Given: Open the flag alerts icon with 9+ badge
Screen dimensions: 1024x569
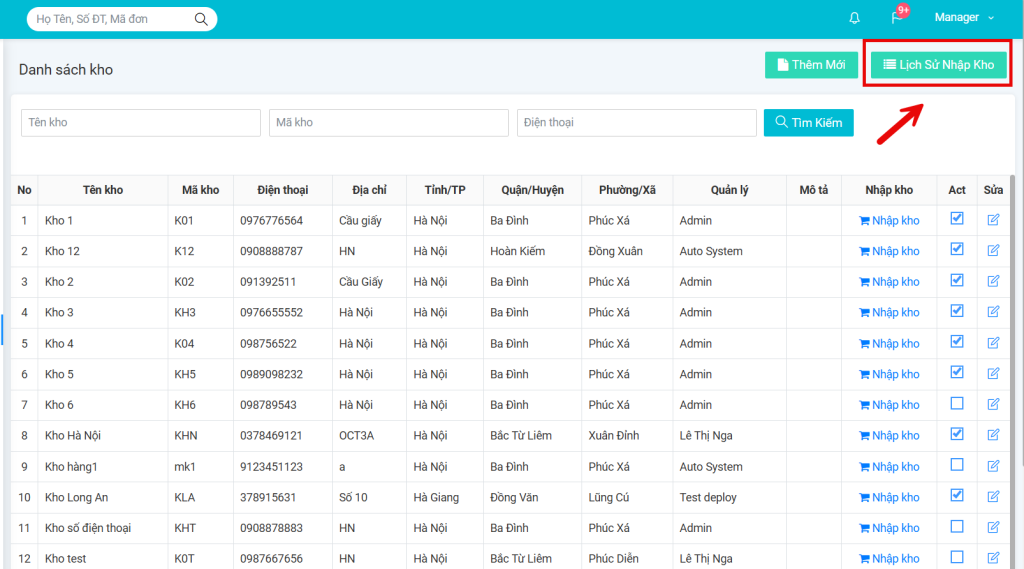Looking at the screenshot, I should [x=896, y=18].
